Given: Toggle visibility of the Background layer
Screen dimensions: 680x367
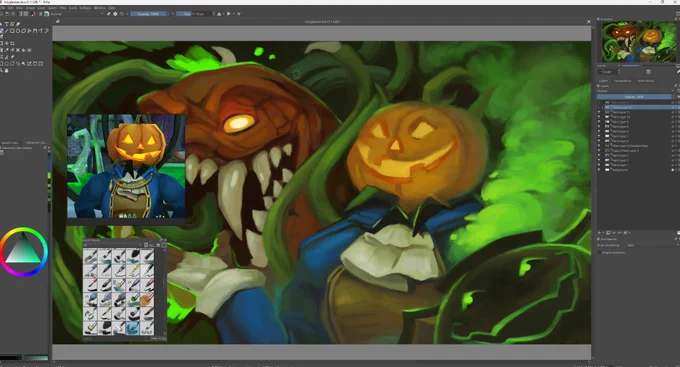Looking at the screenshot, I should pyautogui.click(x=599, y=170).
